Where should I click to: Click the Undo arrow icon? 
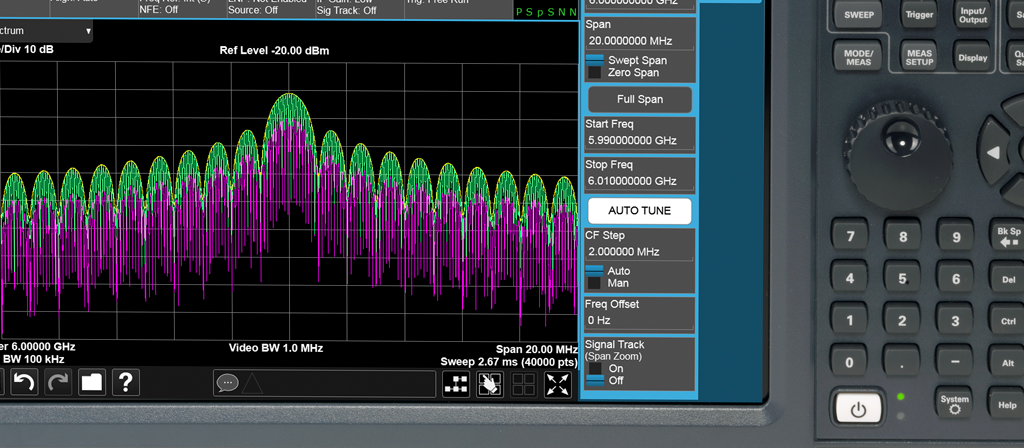(24, 381)
